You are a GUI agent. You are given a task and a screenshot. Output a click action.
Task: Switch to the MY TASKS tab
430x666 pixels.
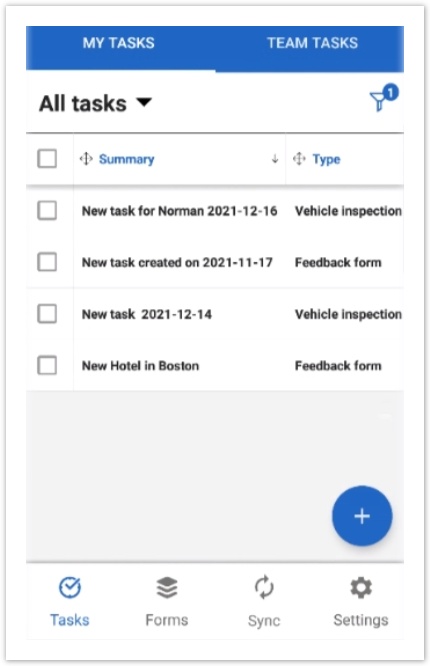click(x=119, y=43)
